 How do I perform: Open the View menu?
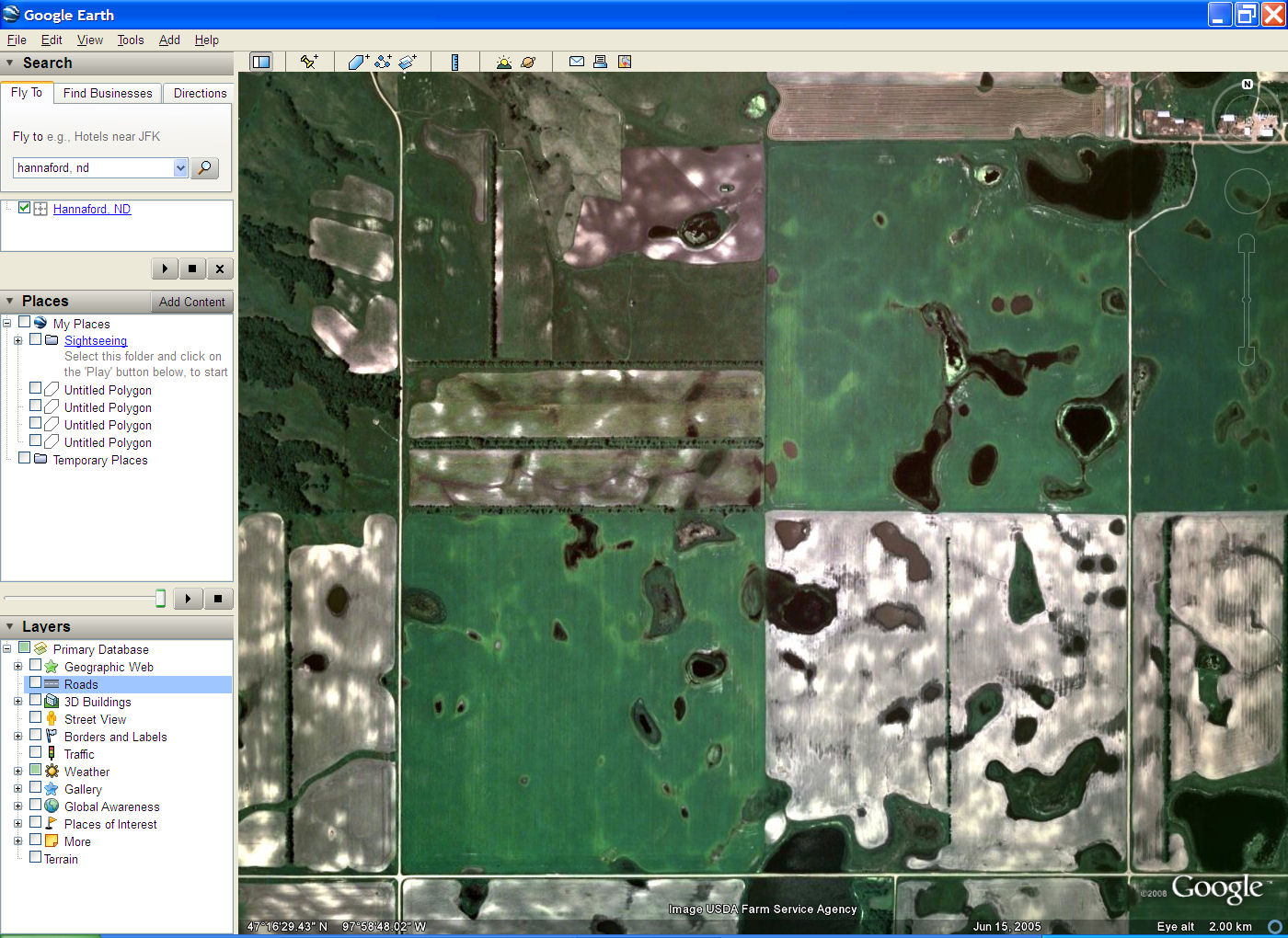coord(90,40)
